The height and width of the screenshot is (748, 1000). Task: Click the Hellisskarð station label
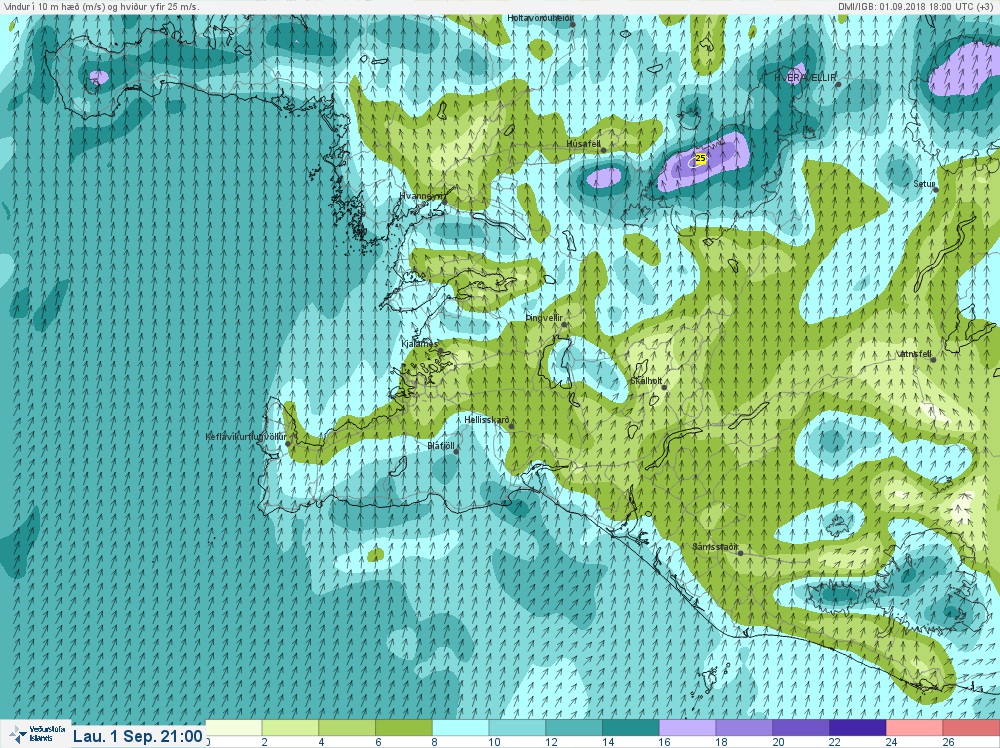click(487, 420)
